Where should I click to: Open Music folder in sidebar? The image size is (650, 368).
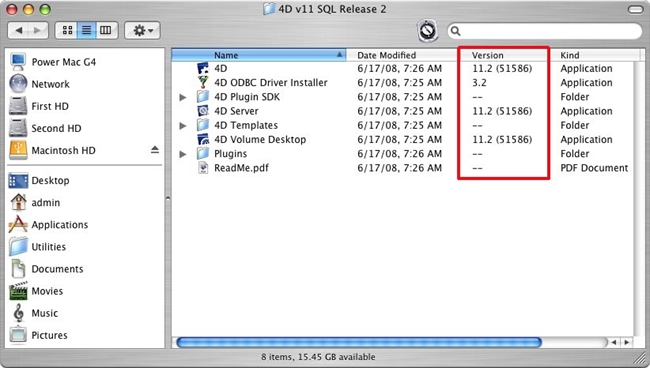[x=44, y=313]
